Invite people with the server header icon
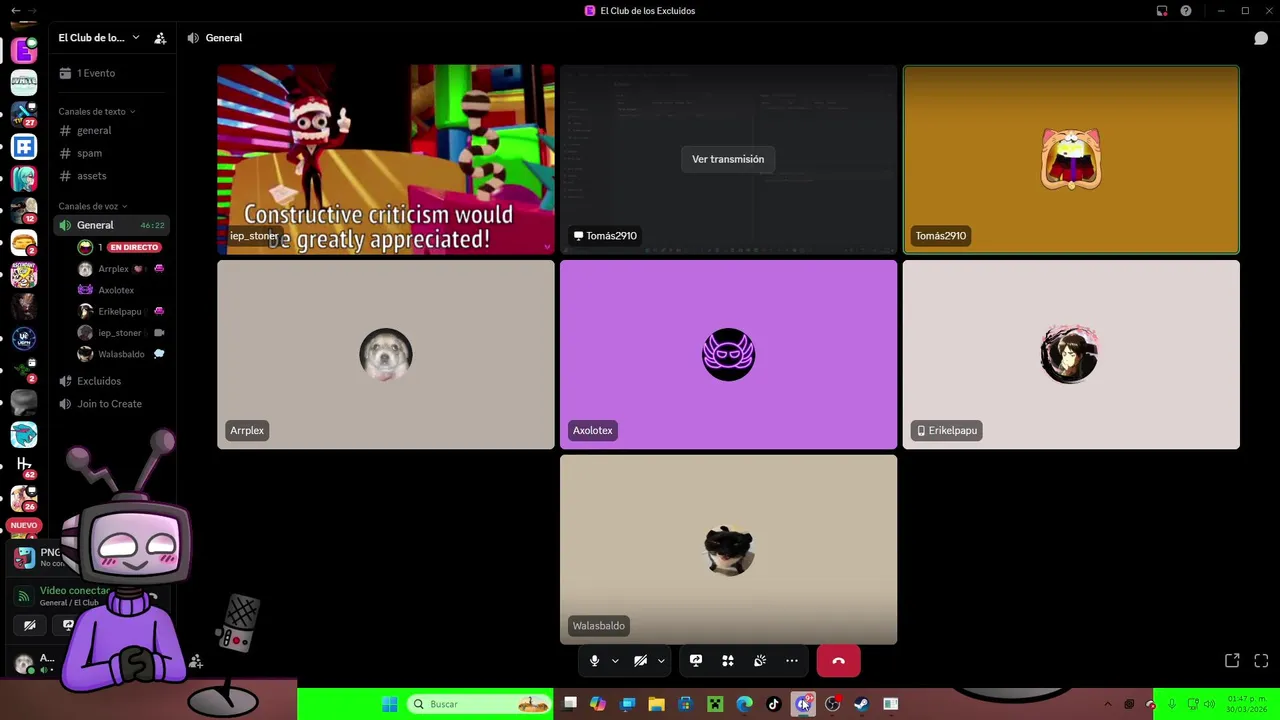The image size is (1280, 720). tap(160, 38)
